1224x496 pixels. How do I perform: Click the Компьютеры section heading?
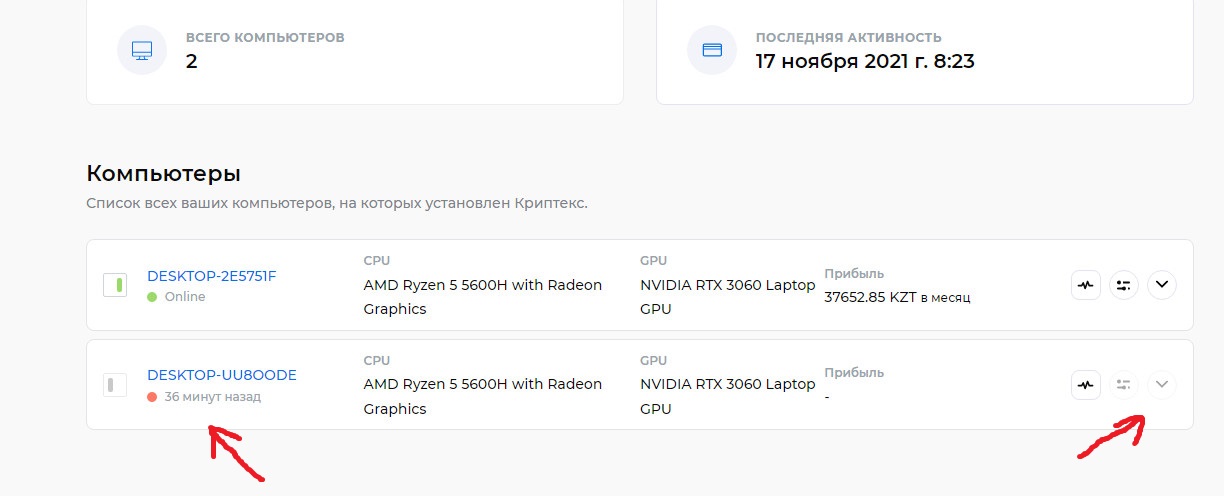pyautogui.click(x=164, y=173)
